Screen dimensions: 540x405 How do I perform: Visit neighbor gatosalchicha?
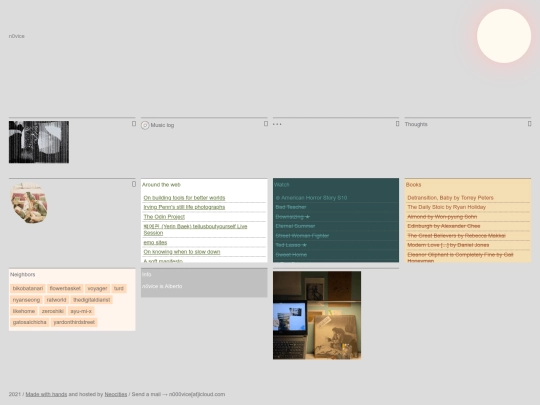[x=30, y=322]
